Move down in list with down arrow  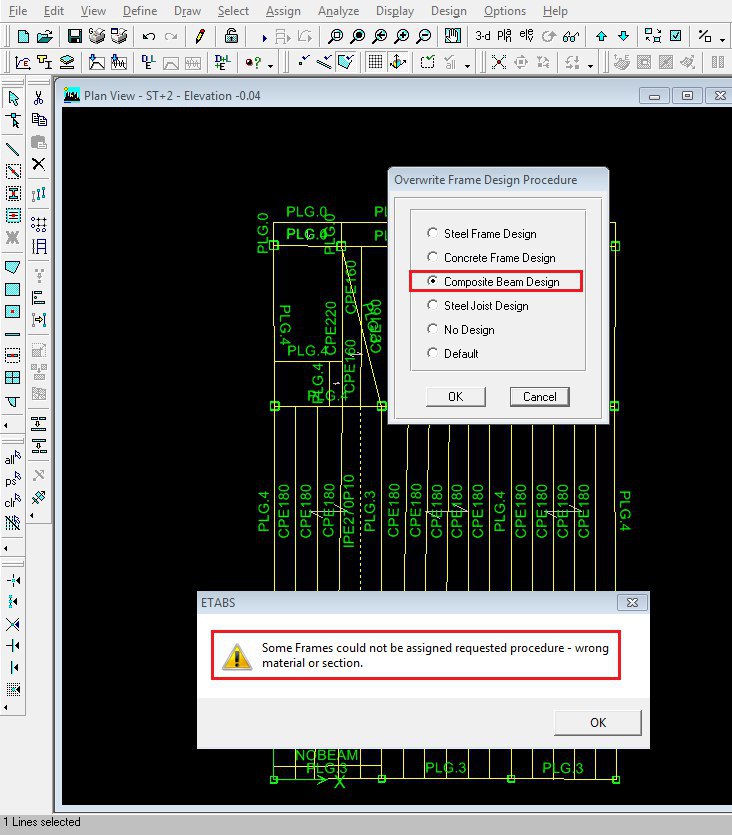pyautogui.click(x=623, y=36)
